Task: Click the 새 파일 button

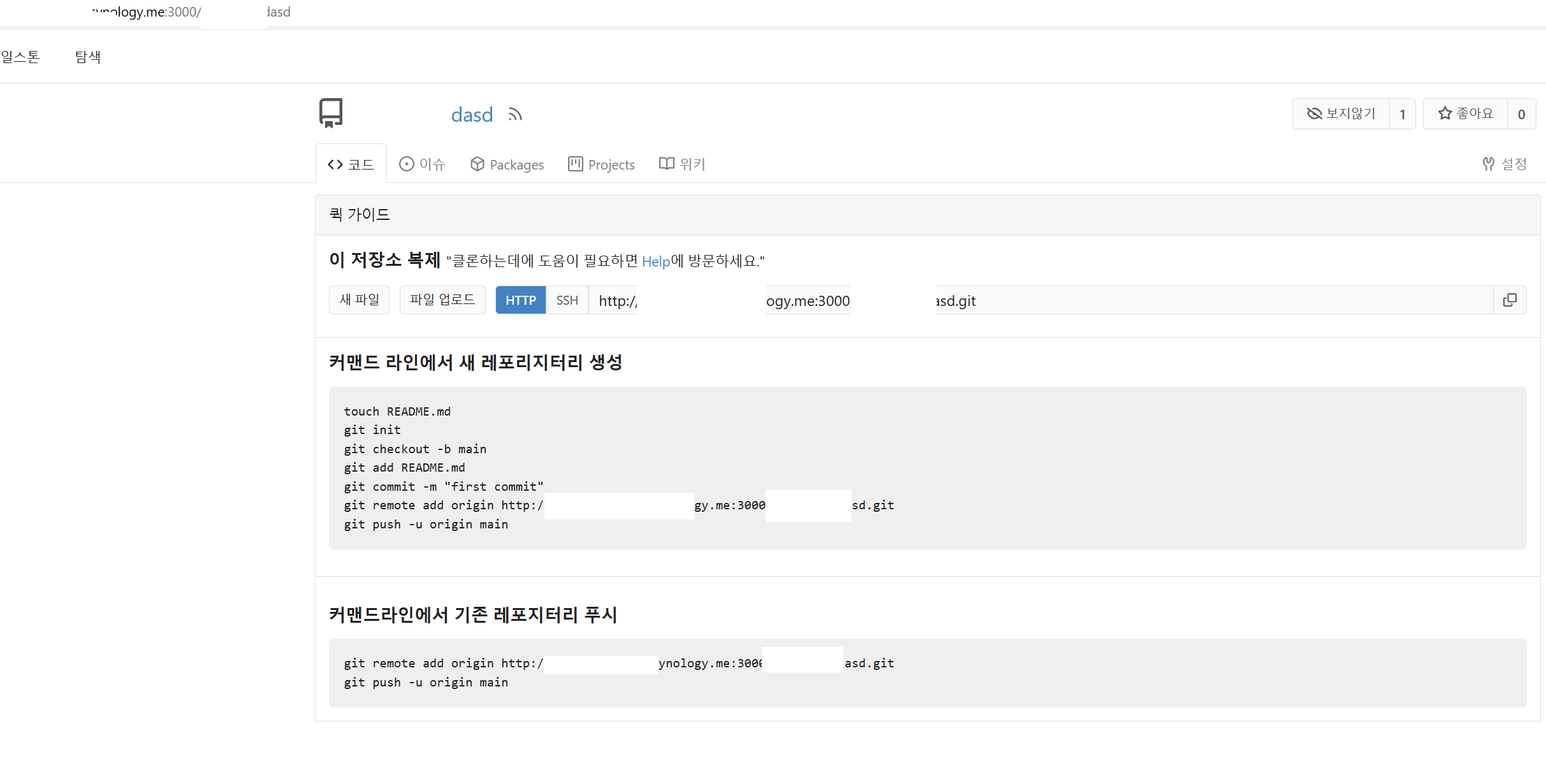Action: (359, 300)
